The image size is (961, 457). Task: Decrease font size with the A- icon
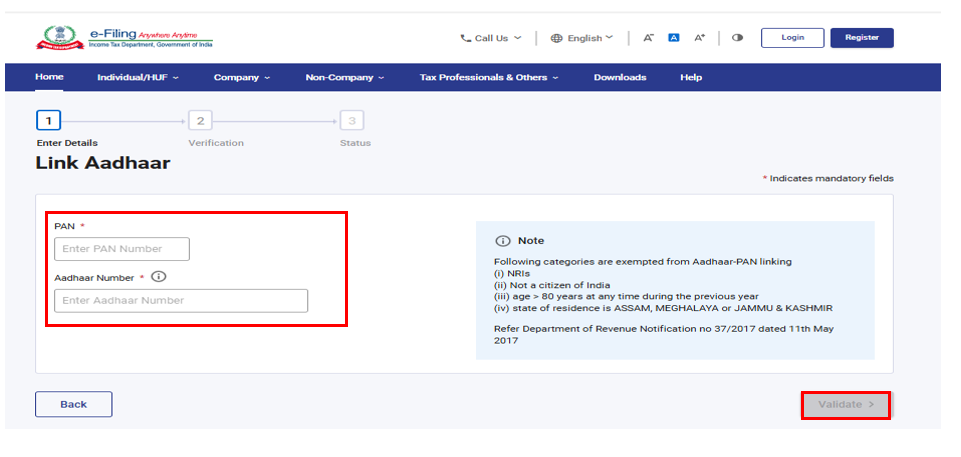(648, 37)
